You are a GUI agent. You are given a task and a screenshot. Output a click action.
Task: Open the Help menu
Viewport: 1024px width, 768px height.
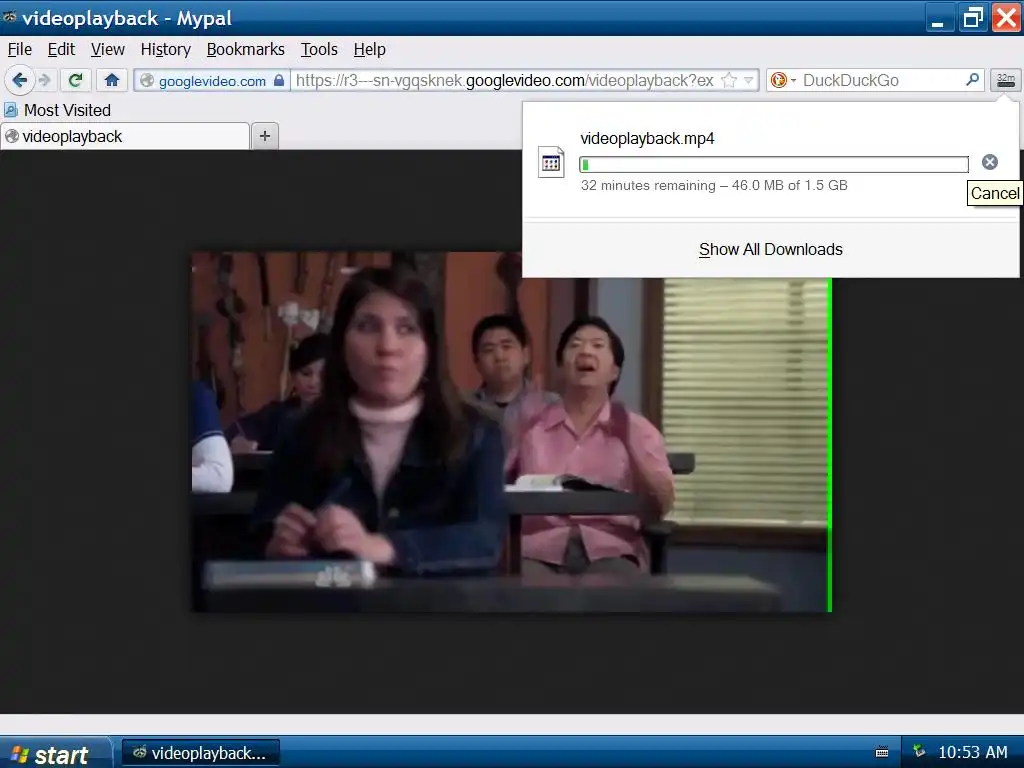tap(370, 50)
